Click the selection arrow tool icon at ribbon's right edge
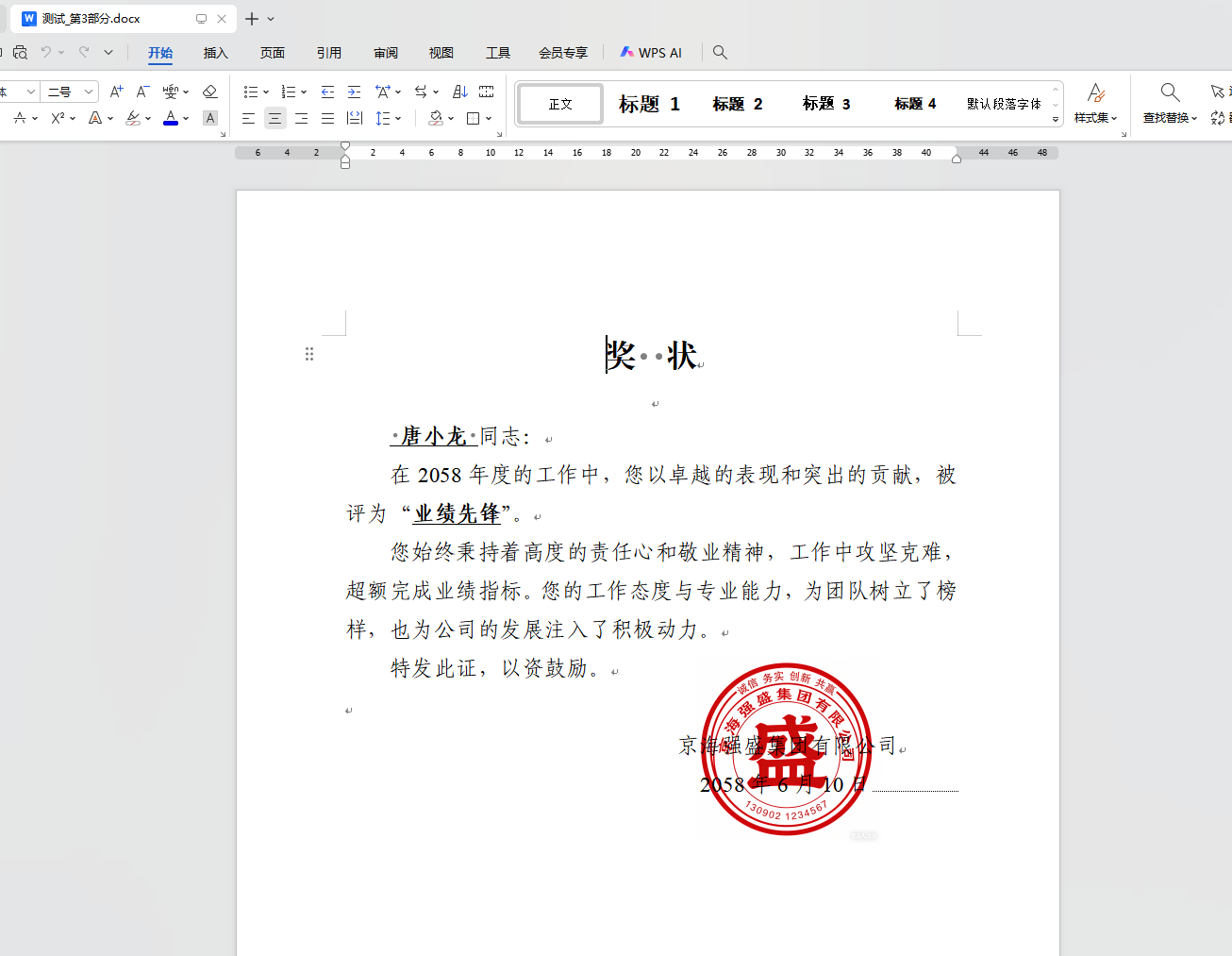Viewport: 1232px width, 956px height. pyautogui.click(x=1218, y=92)
